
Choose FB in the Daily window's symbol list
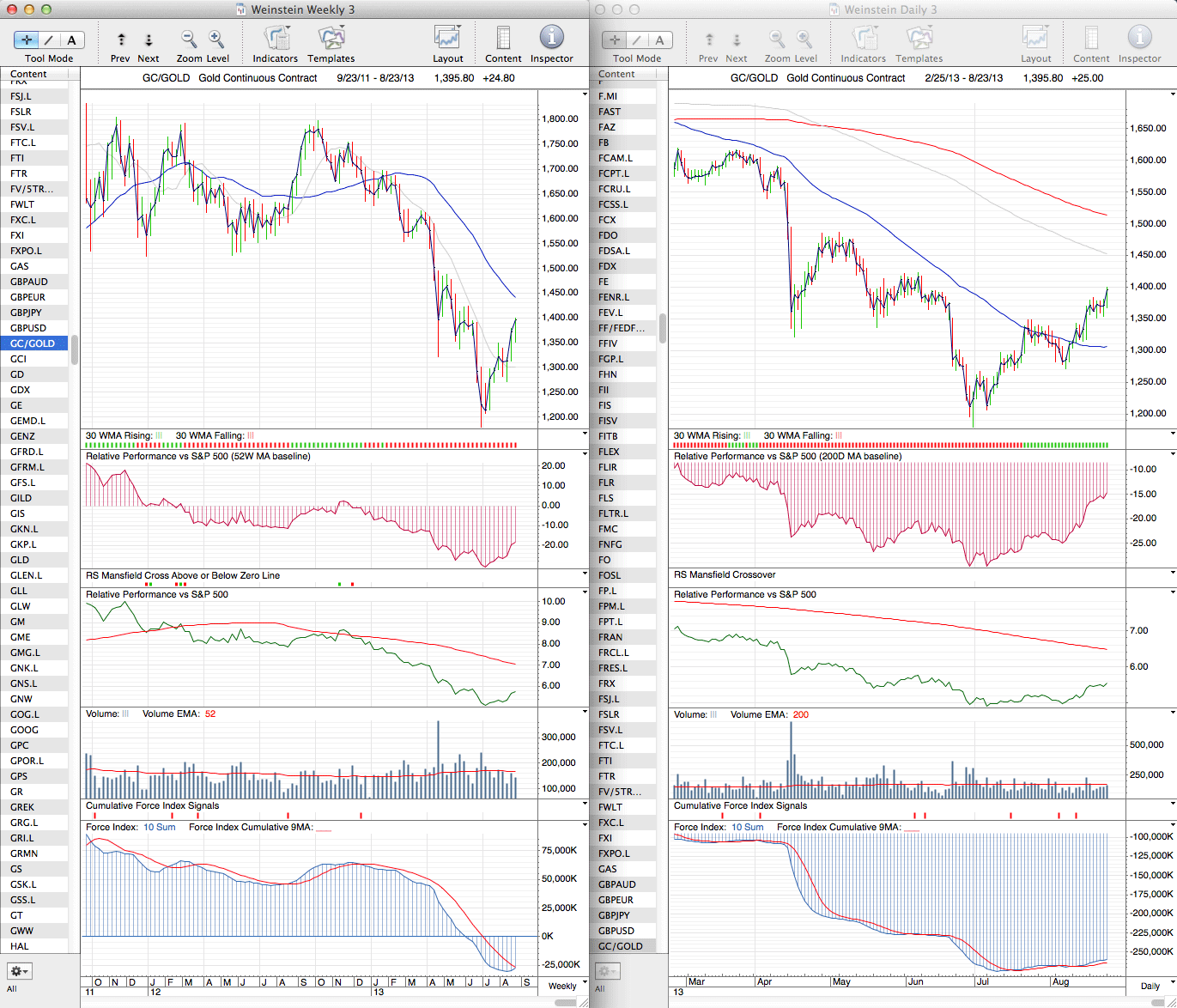coord(604,143)
